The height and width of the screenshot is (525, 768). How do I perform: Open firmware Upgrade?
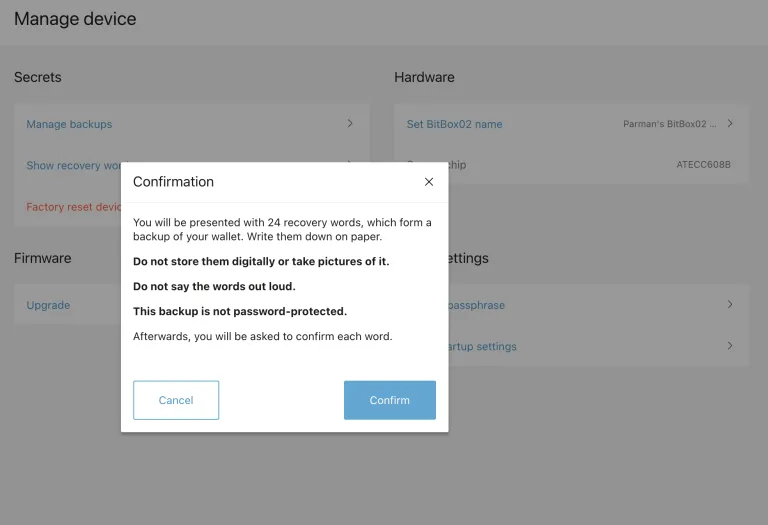click(x=48, y=305)
